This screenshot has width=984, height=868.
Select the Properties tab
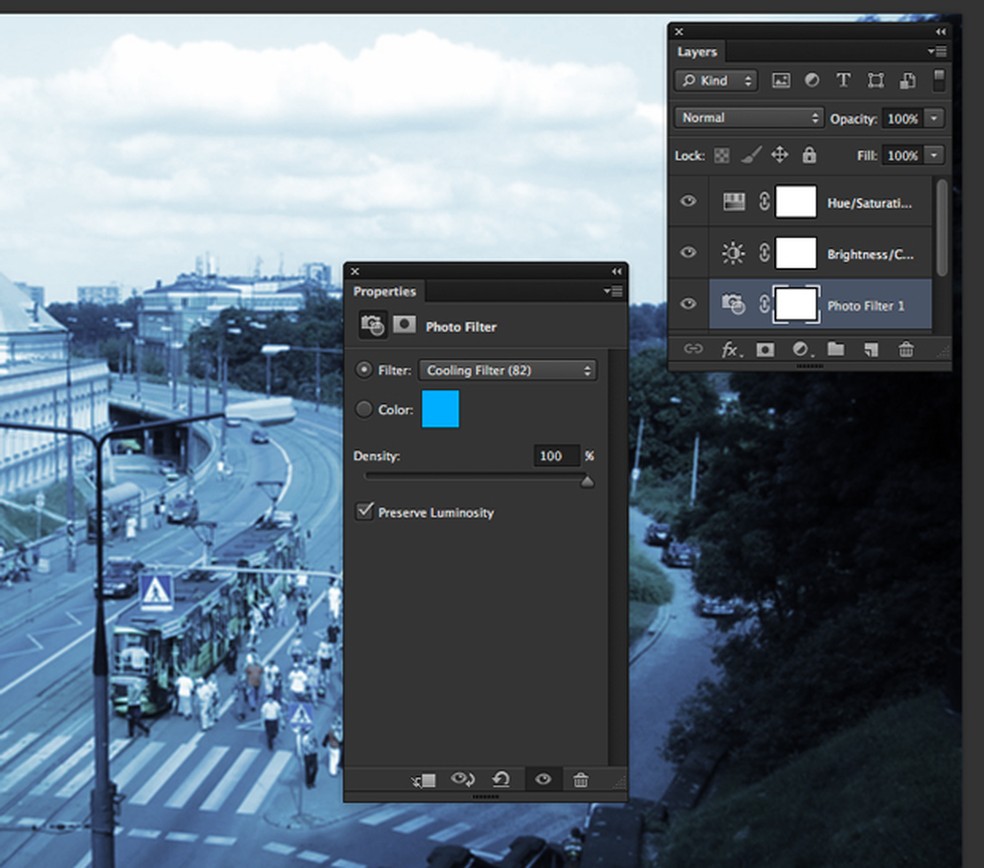384,291
